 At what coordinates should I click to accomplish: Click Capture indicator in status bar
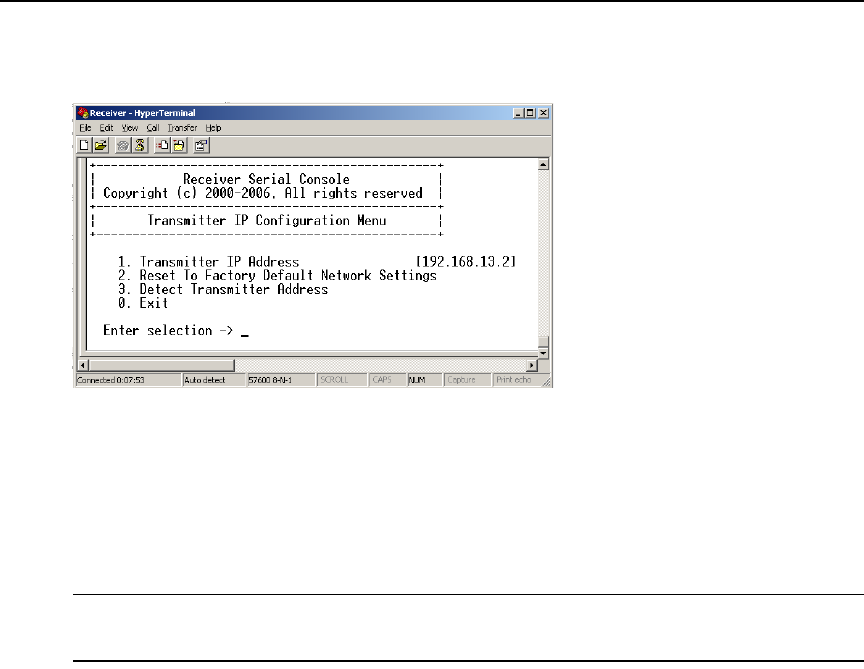coord(461,380)
